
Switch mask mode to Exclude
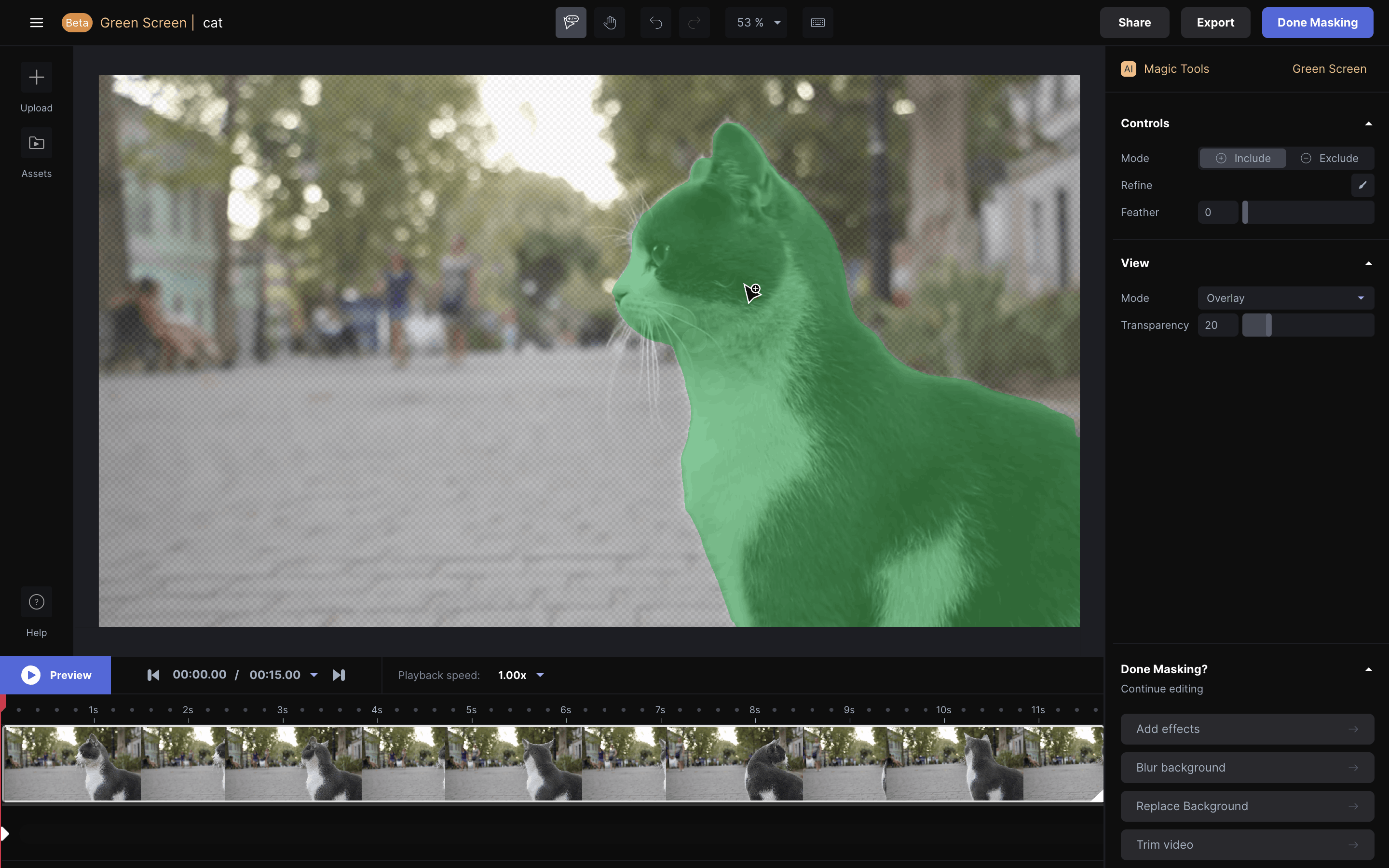point(1329,159)
